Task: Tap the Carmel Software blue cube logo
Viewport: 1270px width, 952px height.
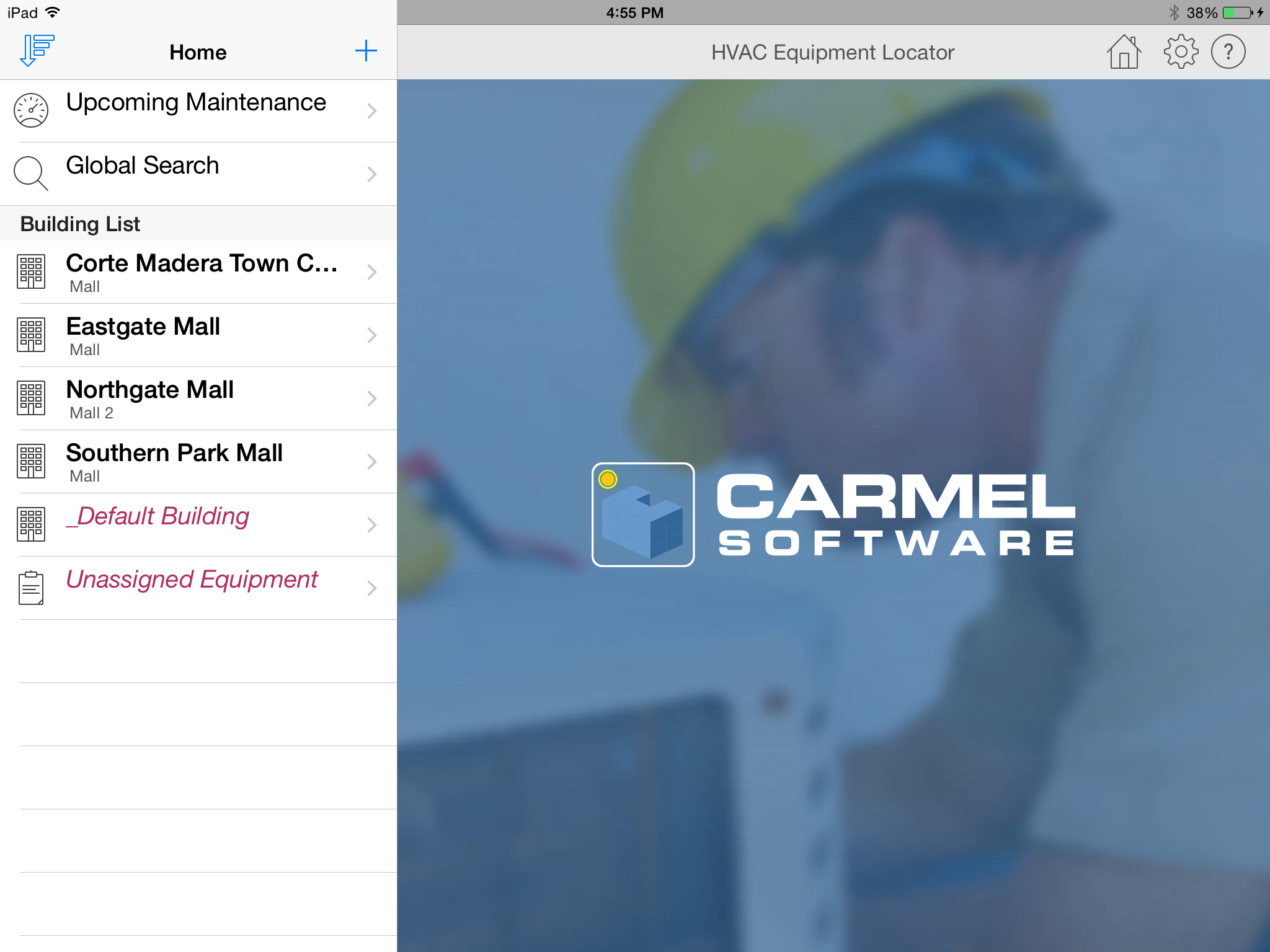Action: pos(643,514)
